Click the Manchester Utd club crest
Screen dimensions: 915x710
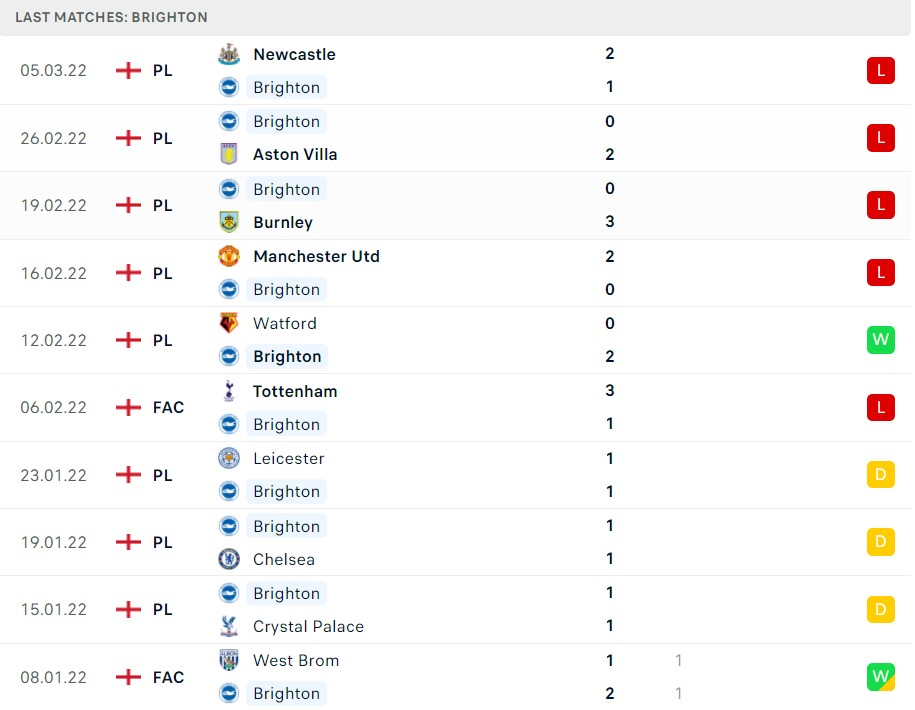(229, 256)
